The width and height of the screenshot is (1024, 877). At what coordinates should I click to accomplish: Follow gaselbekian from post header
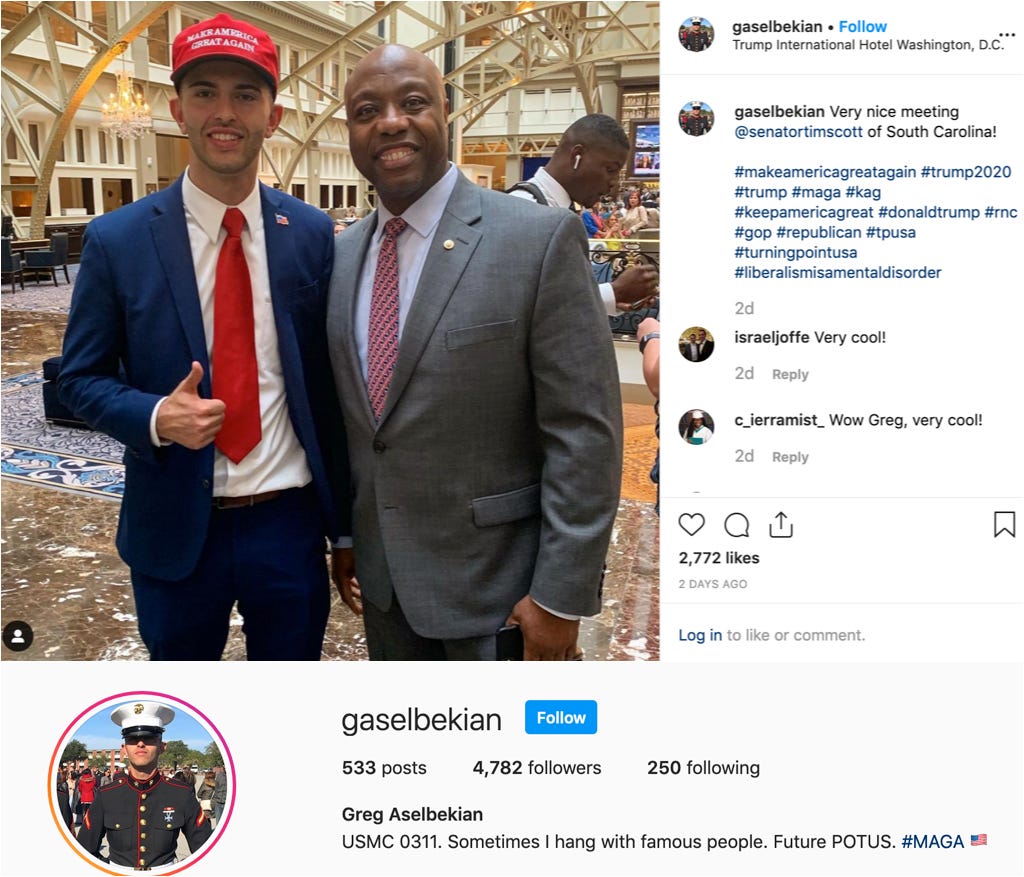click(863, 27)
